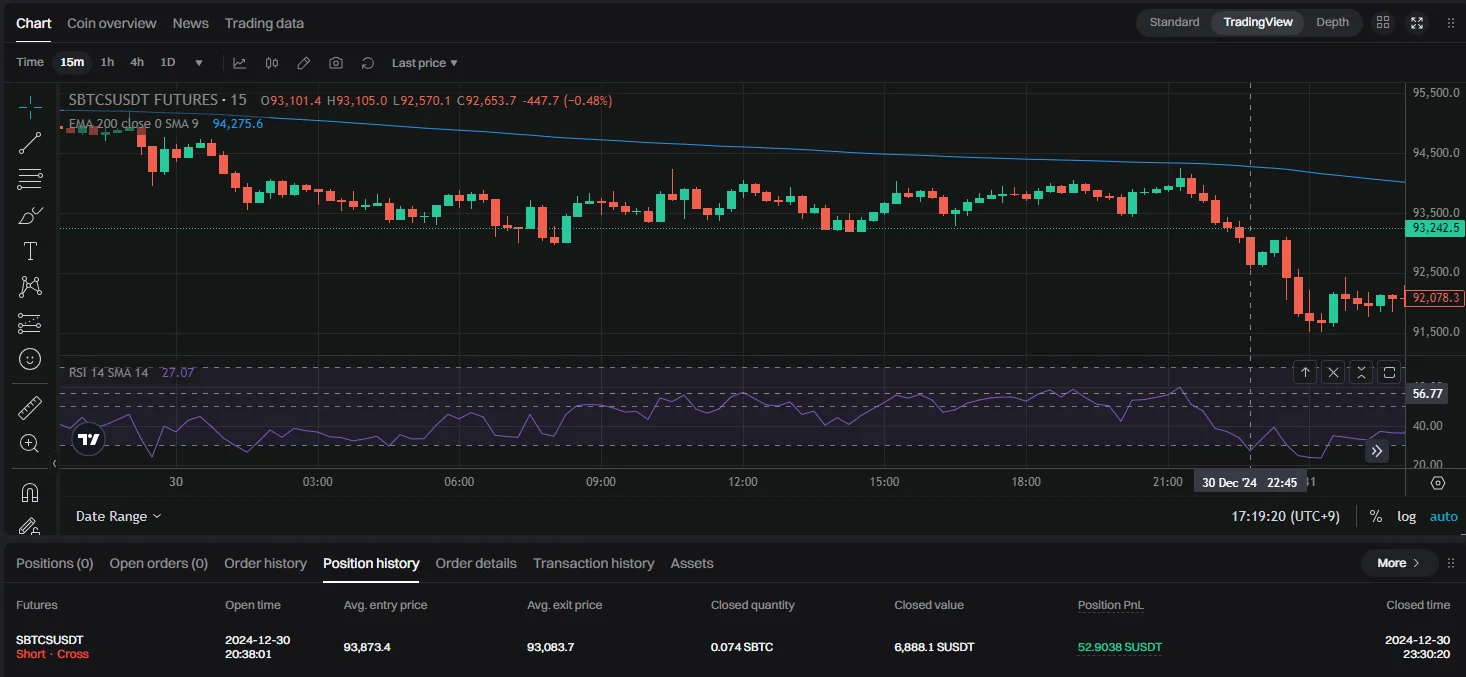Choose the text annotation tool
The width and height of the screenshot is (1466, 677).
tap(30, 251)
